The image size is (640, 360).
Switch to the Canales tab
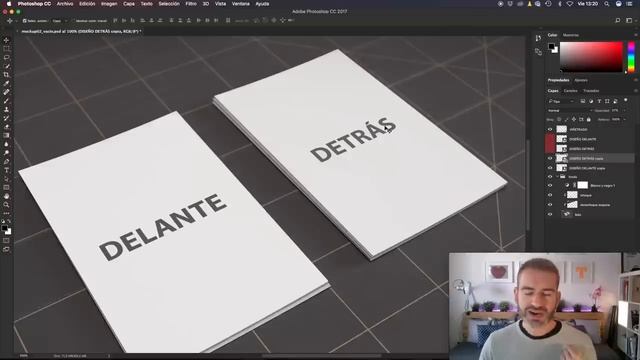click(x=570, y=91)
